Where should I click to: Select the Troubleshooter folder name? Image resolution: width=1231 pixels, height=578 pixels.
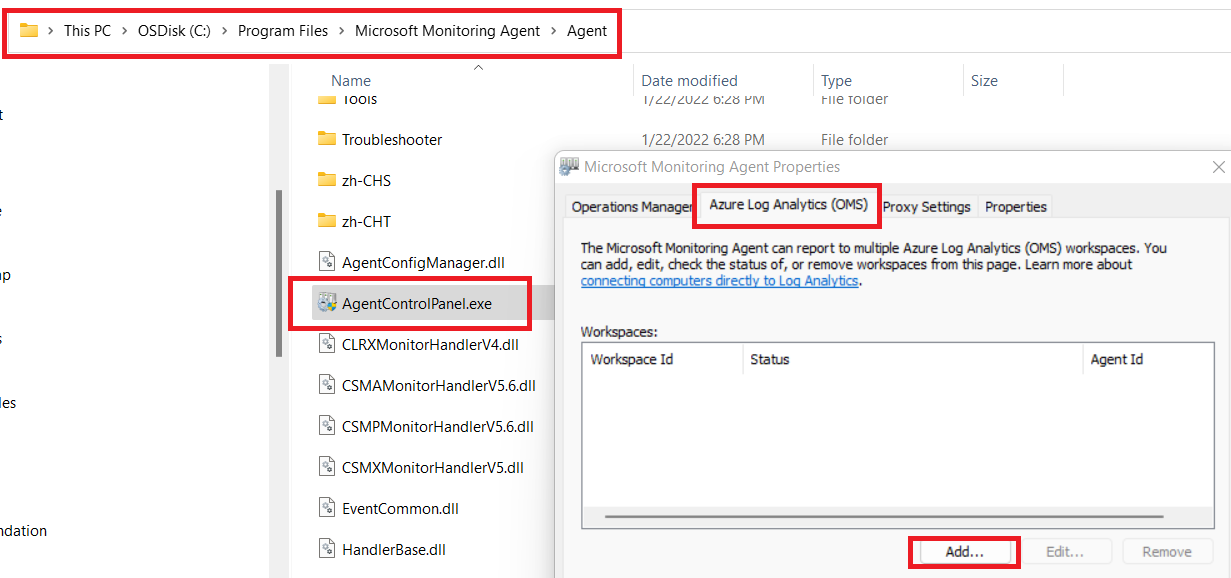click(392, 140)
